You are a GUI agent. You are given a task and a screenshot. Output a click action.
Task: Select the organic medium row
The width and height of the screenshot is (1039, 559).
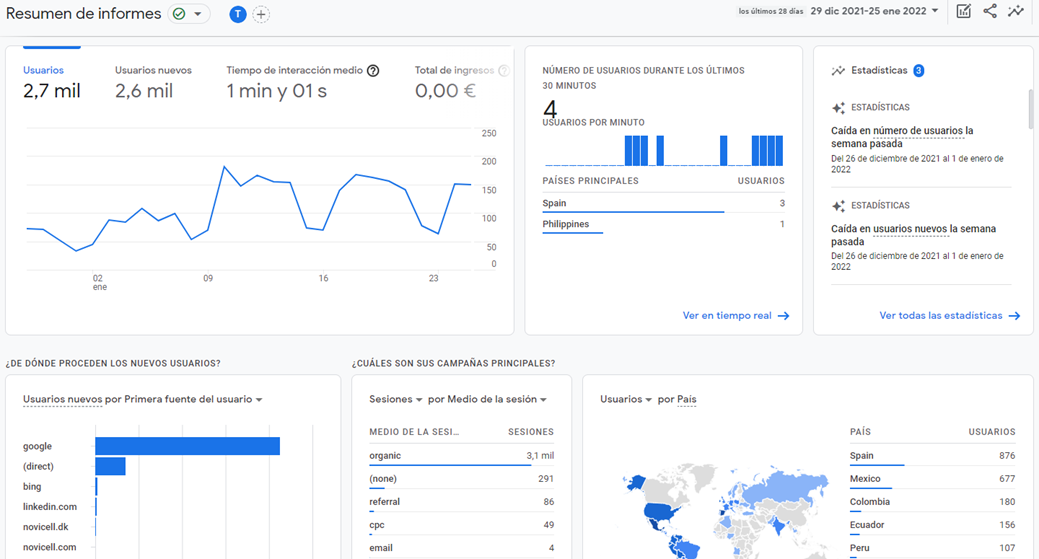click(461, 456)
